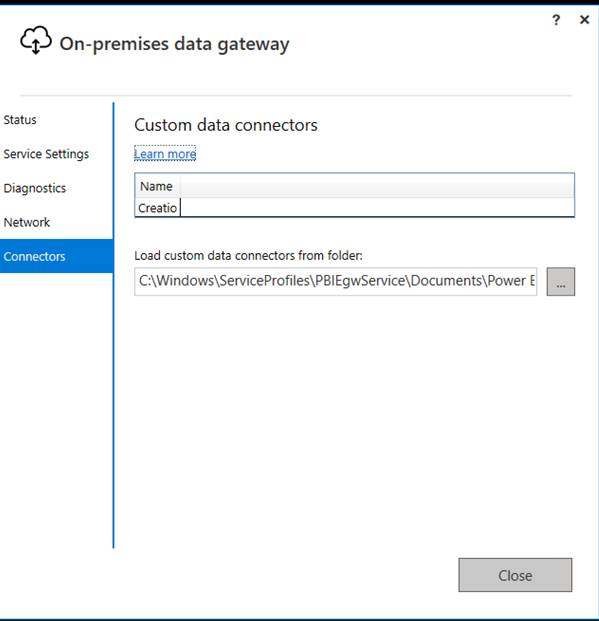Open the Service Settings section
The height and width of the screenshot is (621, 599).
click(x=46, y=154)
